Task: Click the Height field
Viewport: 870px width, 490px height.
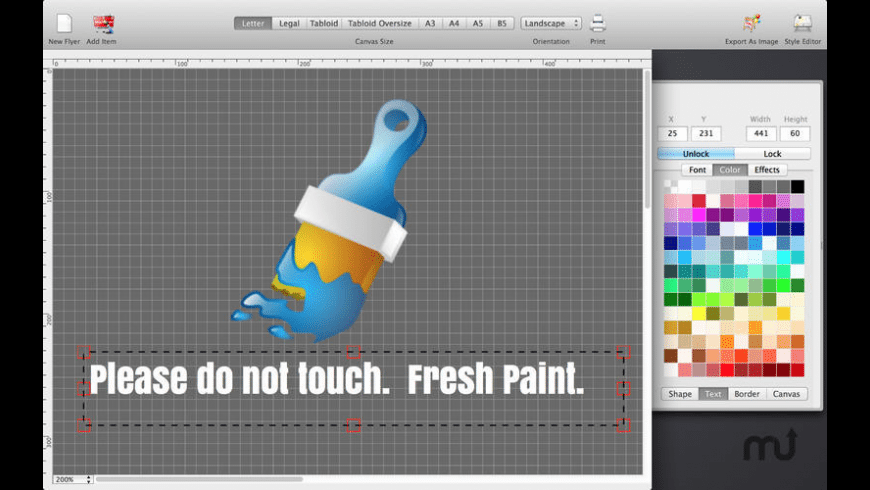Action: coord(795,133)
